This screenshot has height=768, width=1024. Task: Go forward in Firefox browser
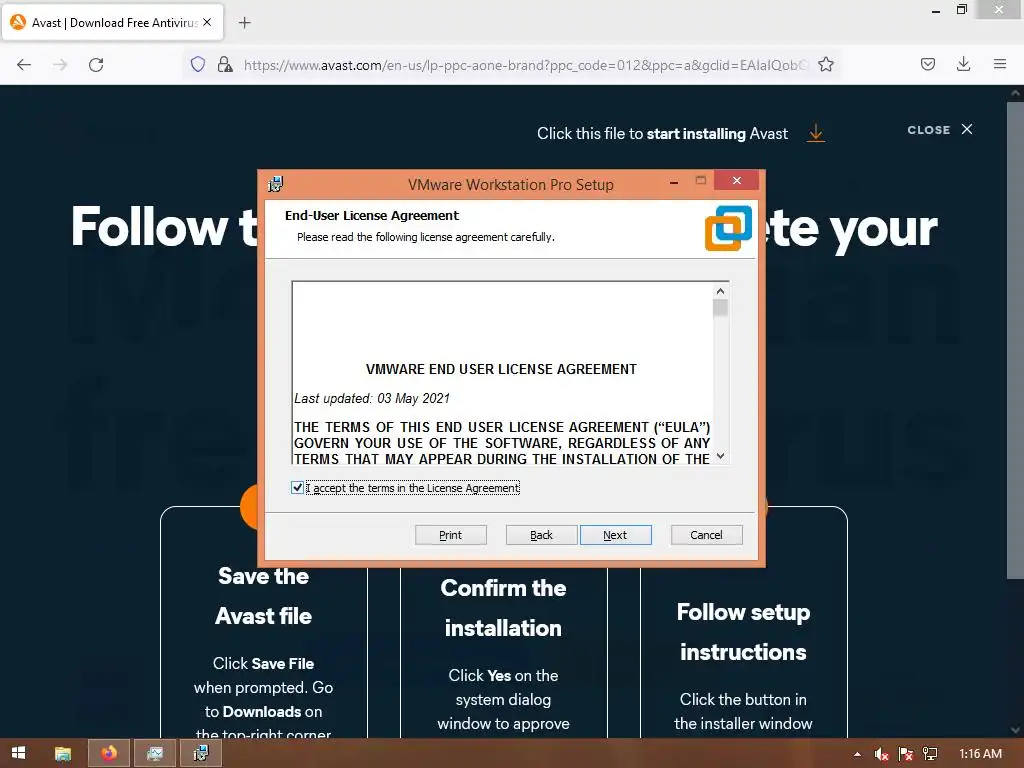tap(60, 65)
